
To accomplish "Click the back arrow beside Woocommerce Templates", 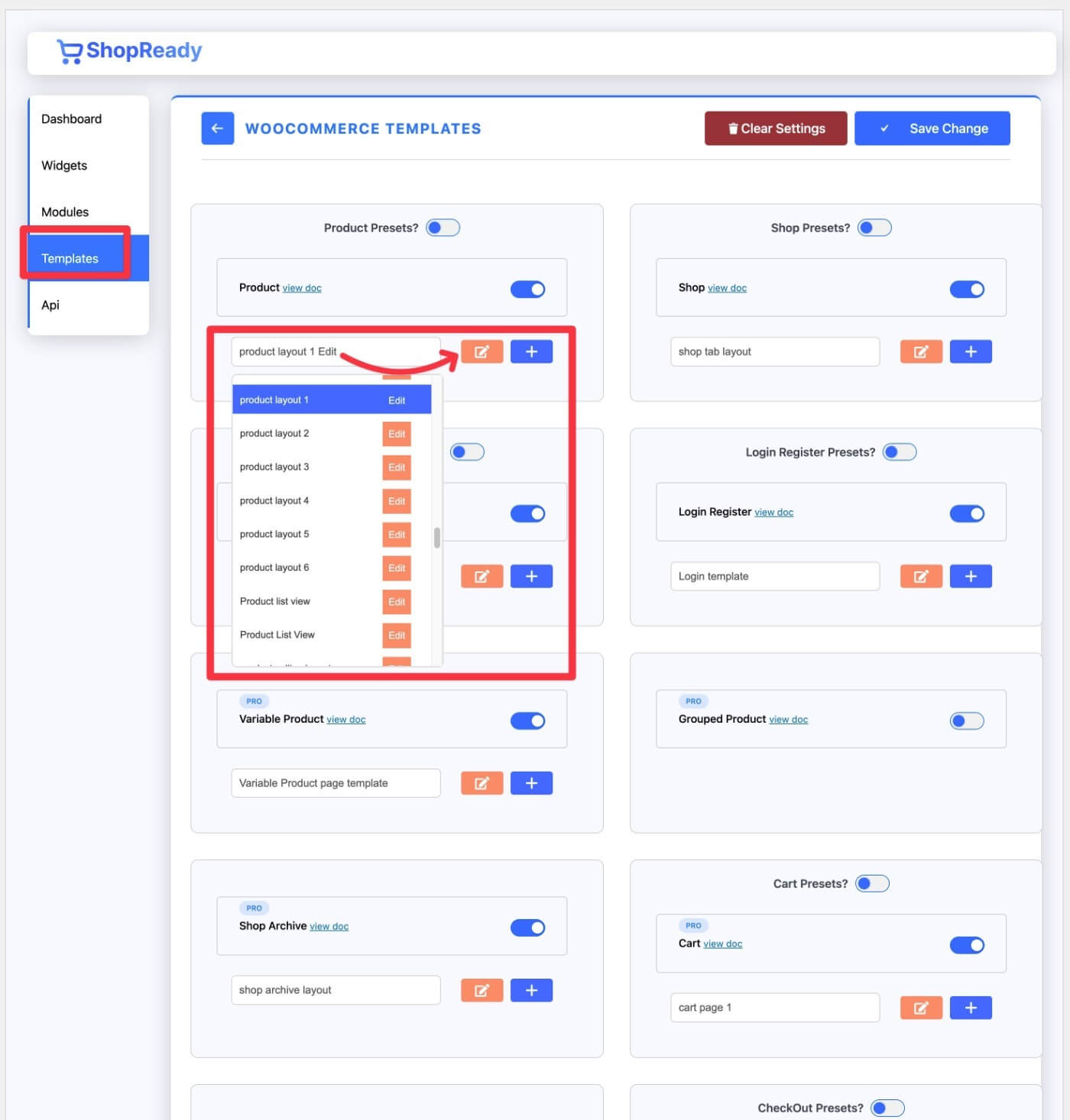I will tap(217, 128).
